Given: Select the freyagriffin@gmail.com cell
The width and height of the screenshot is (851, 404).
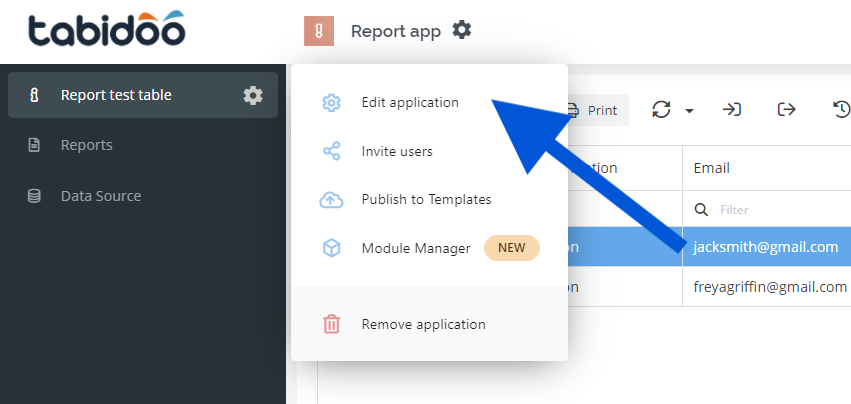Looking at the screenshot, I should pyautogui.click(x=767, y=286).
